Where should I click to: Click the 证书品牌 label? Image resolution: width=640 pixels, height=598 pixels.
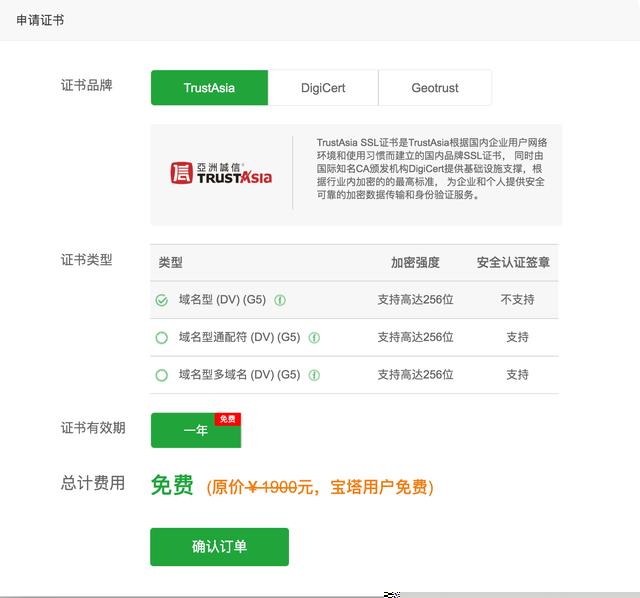tap(87, 85)
